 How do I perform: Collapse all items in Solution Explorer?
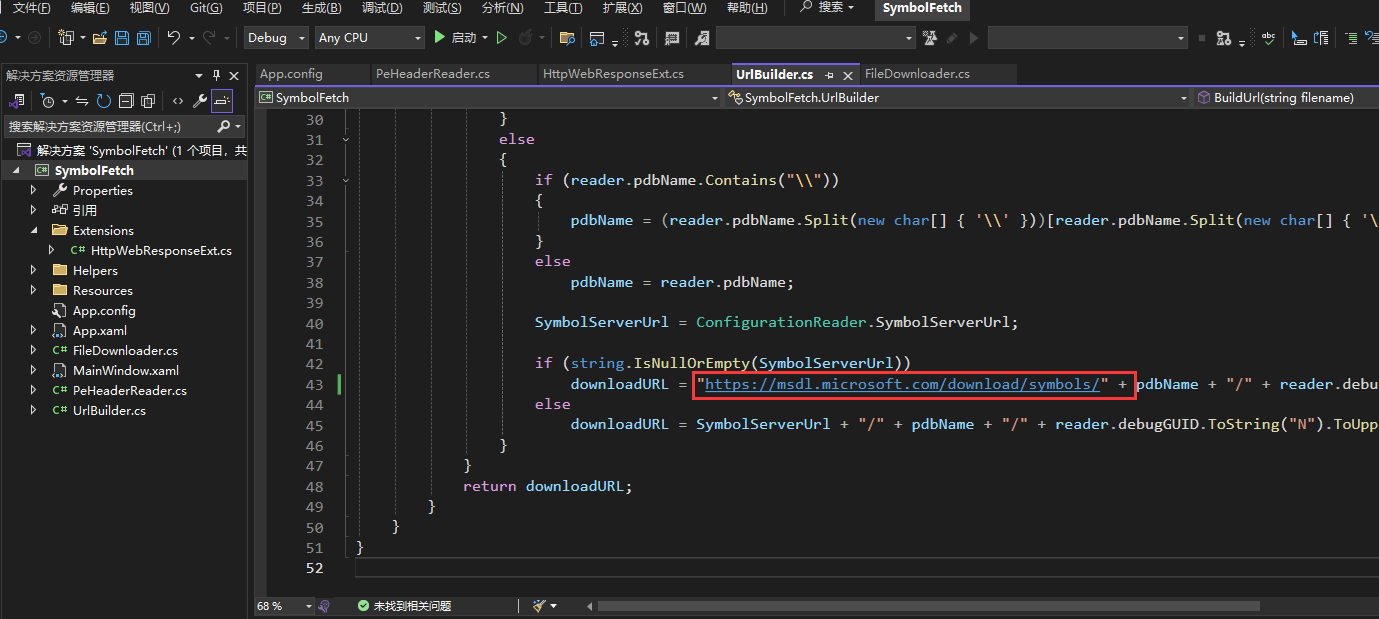[x=126, y=101]
